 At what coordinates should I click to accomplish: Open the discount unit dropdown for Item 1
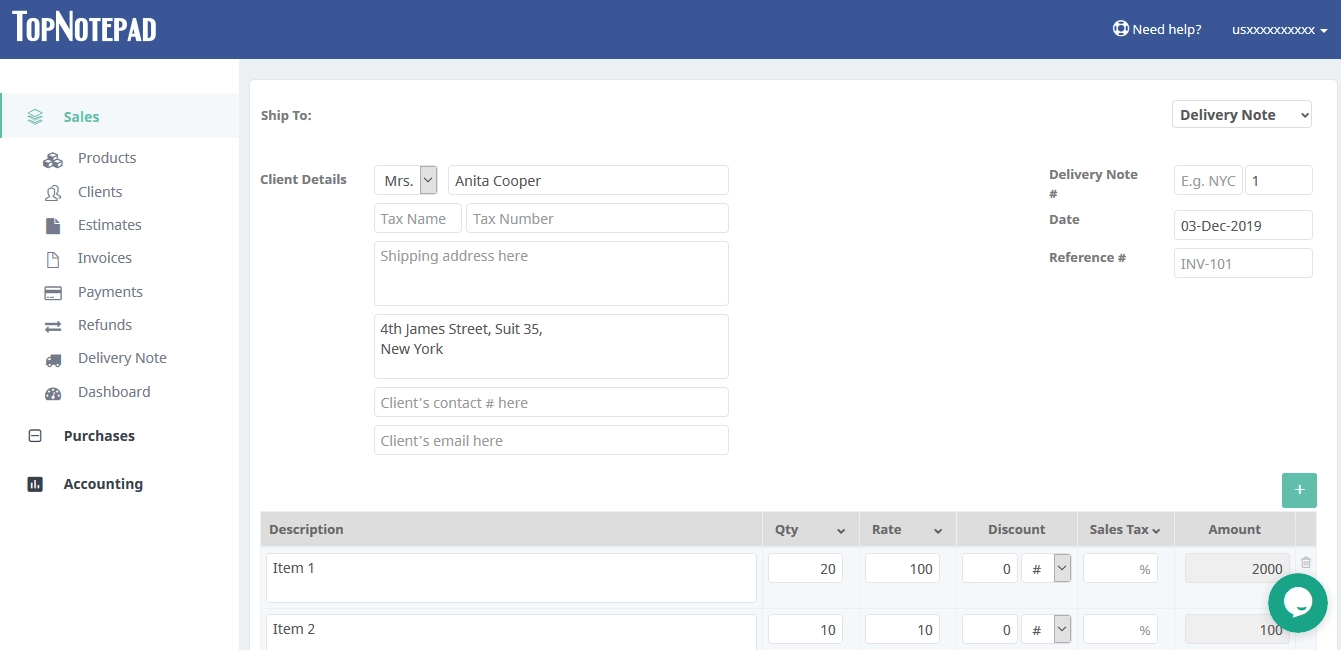(1062, 567)
